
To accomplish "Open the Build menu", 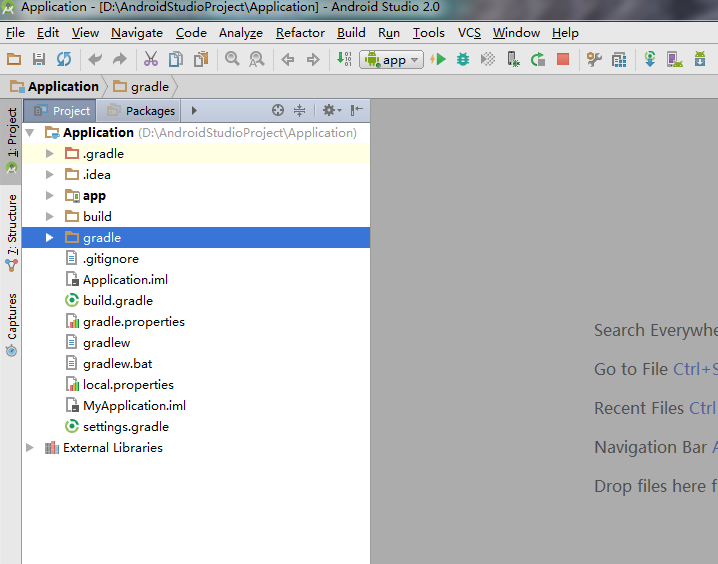I will pos(351,33).
